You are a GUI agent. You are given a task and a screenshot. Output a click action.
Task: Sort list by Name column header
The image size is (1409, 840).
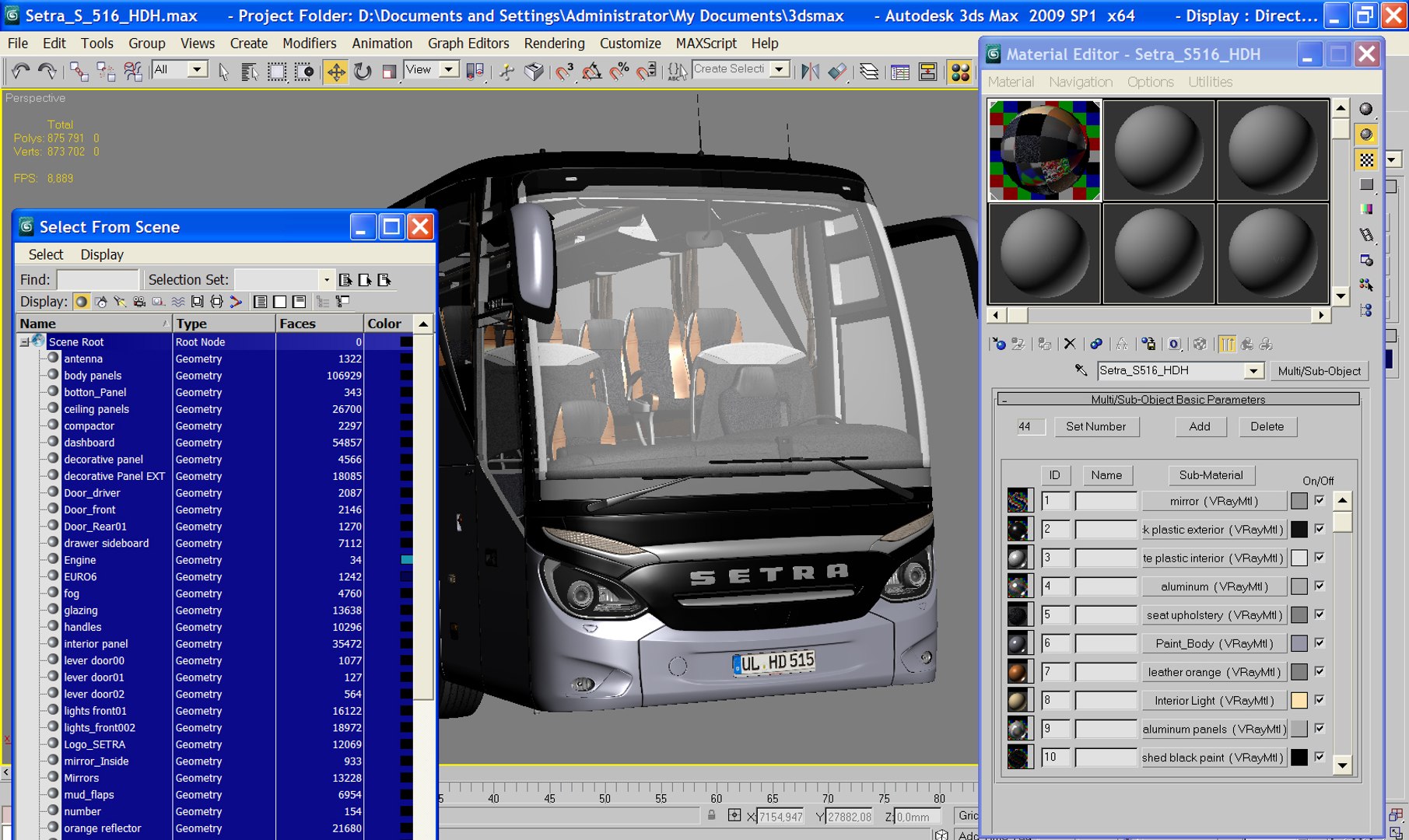[x=93, y=324]
